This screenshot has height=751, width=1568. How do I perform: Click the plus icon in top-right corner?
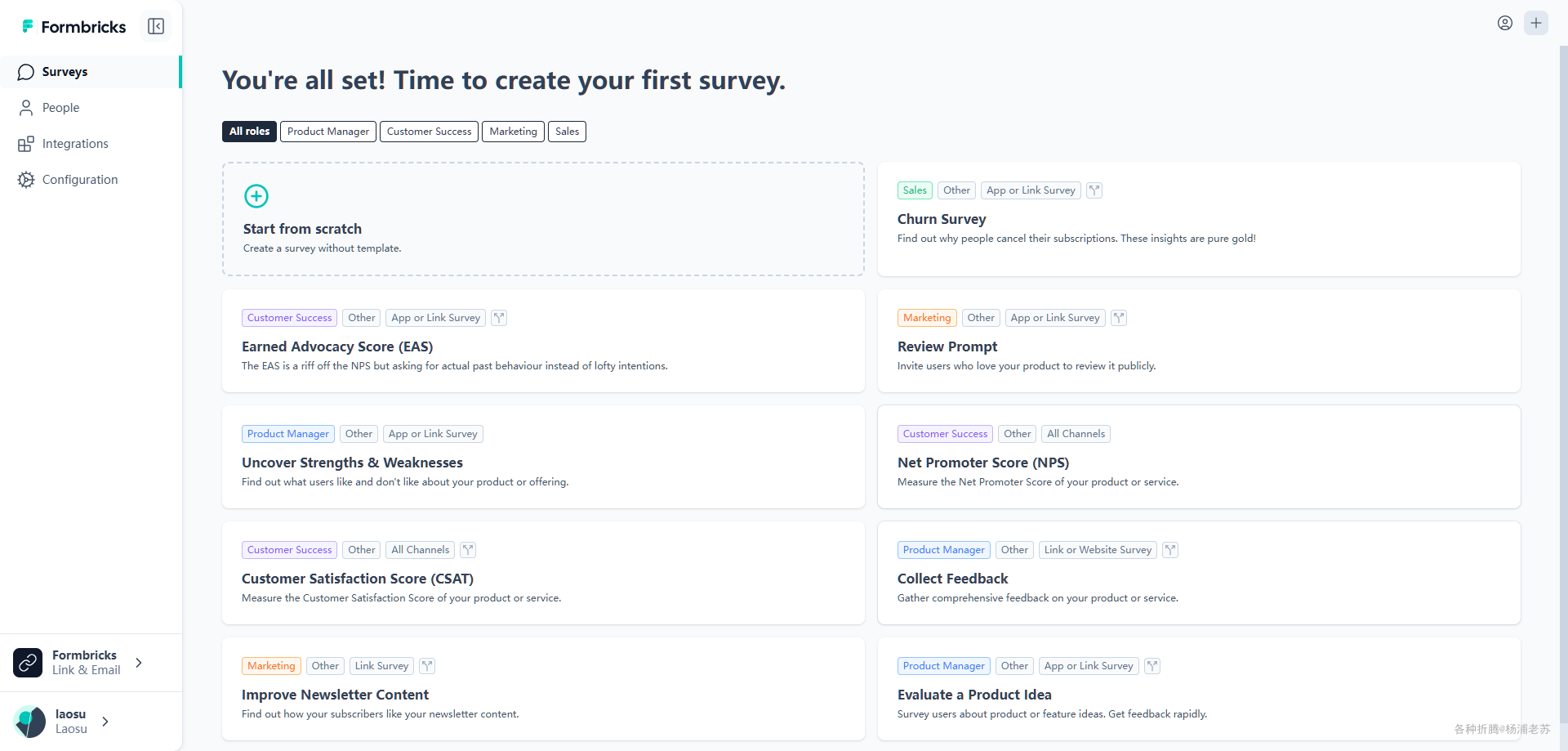1536,23
